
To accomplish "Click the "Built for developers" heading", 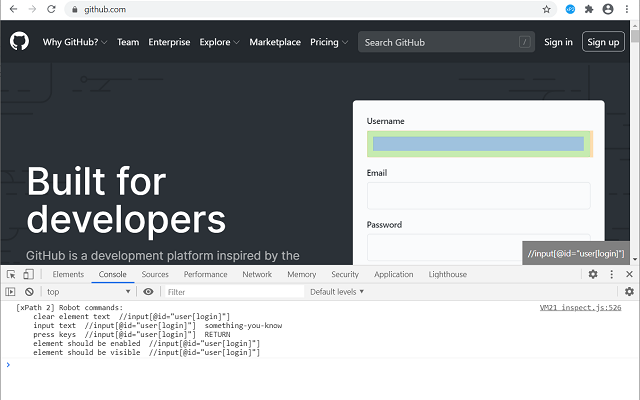I will [x=126, y=200].
